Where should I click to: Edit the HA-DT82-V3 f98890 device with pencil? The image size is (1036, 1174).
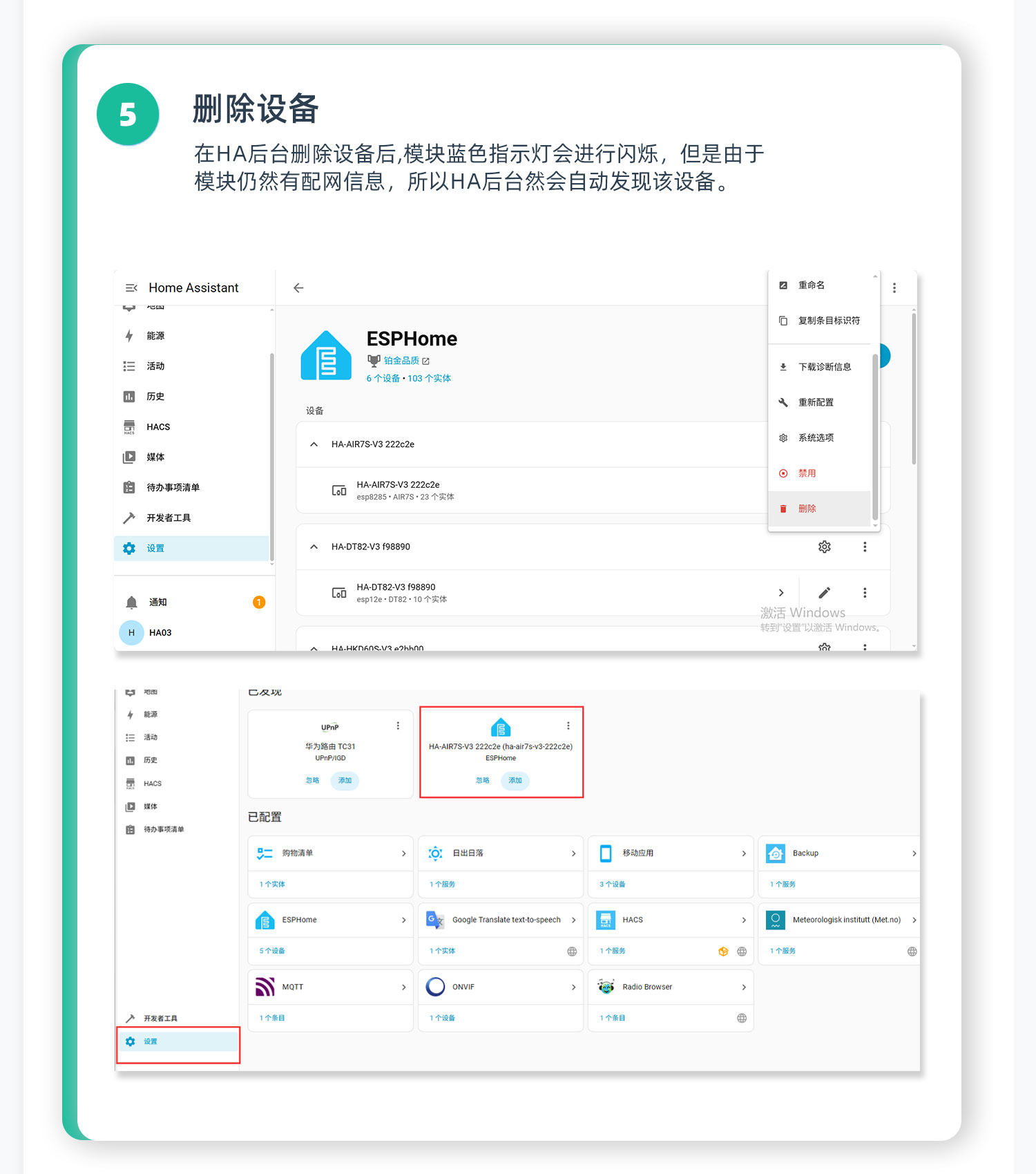tap(825, 593)
